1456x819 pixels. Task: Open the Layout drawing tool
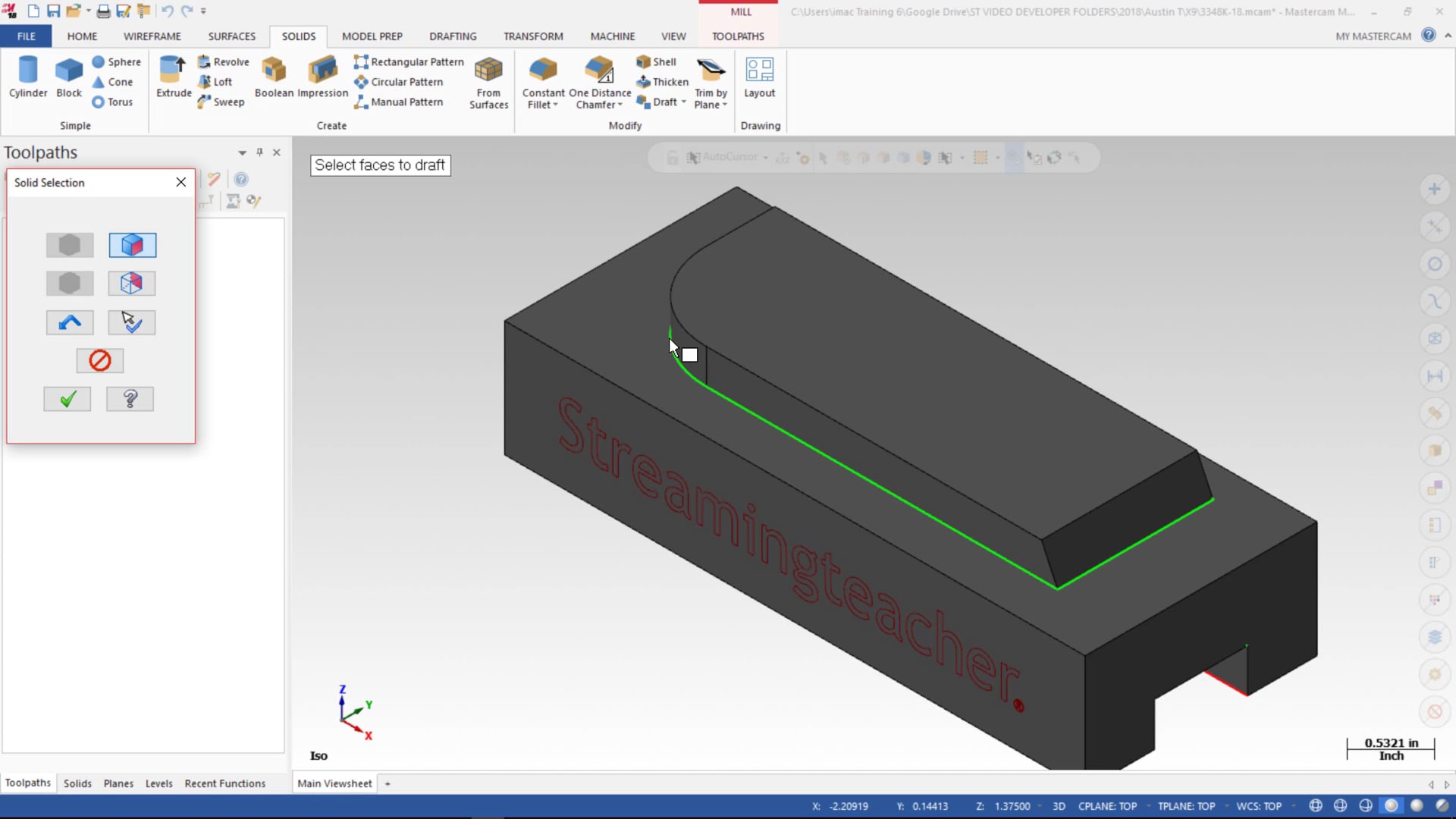coord(759,77)
